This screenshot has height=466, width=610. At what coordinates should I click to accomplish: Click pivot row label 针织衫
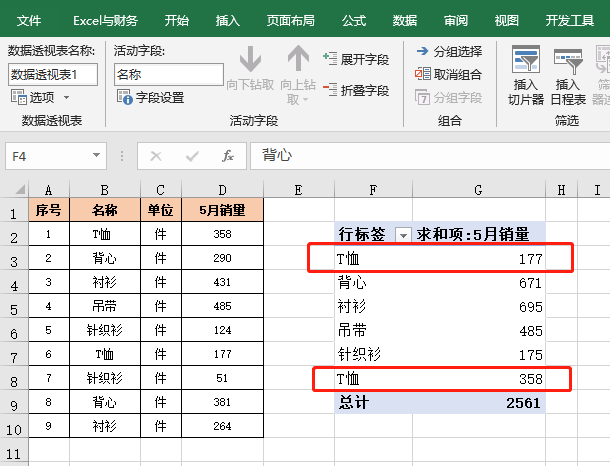click(359, 354)
